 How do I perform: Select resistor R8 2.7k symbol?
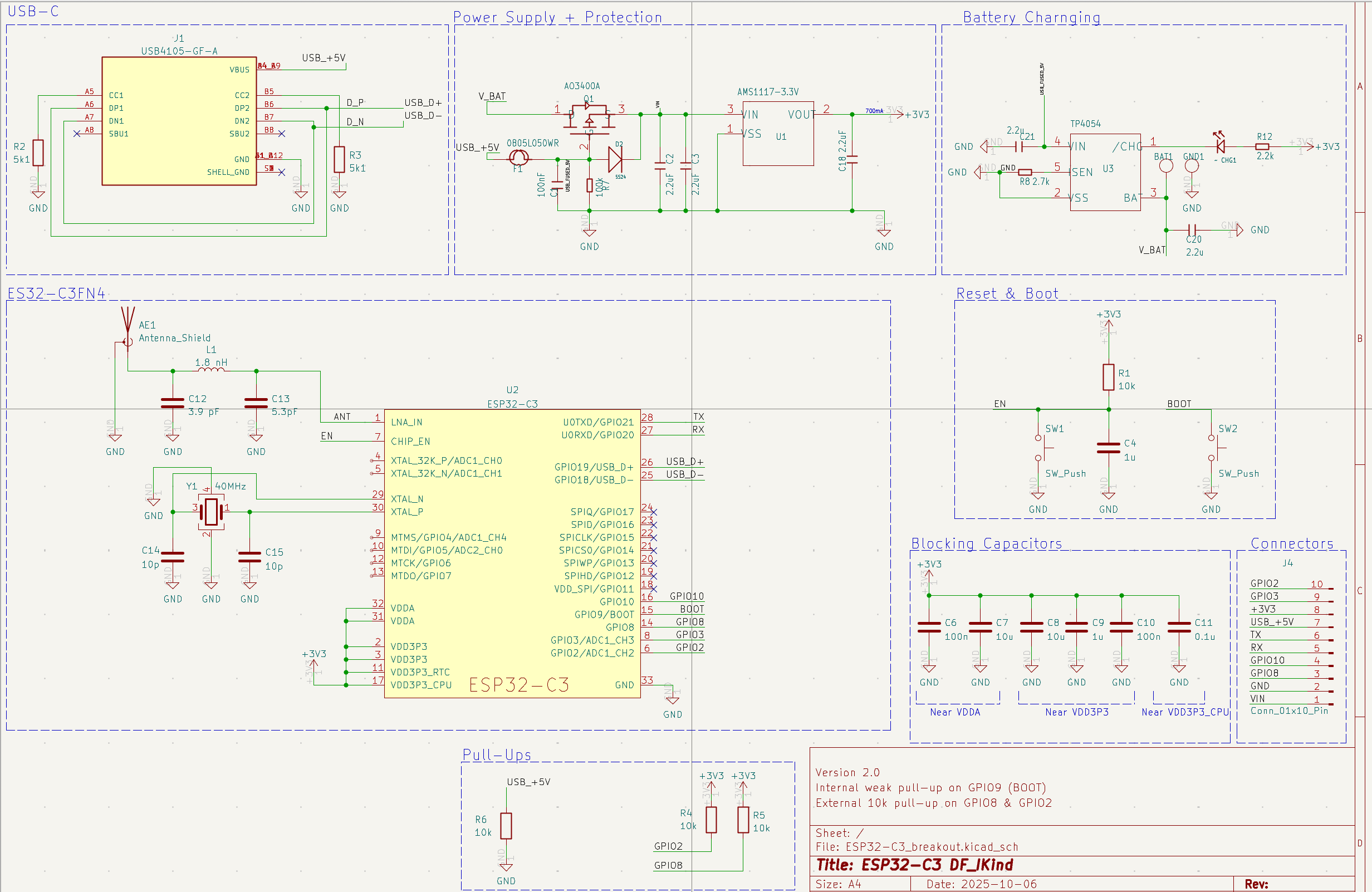click(x=1025, y=172)
